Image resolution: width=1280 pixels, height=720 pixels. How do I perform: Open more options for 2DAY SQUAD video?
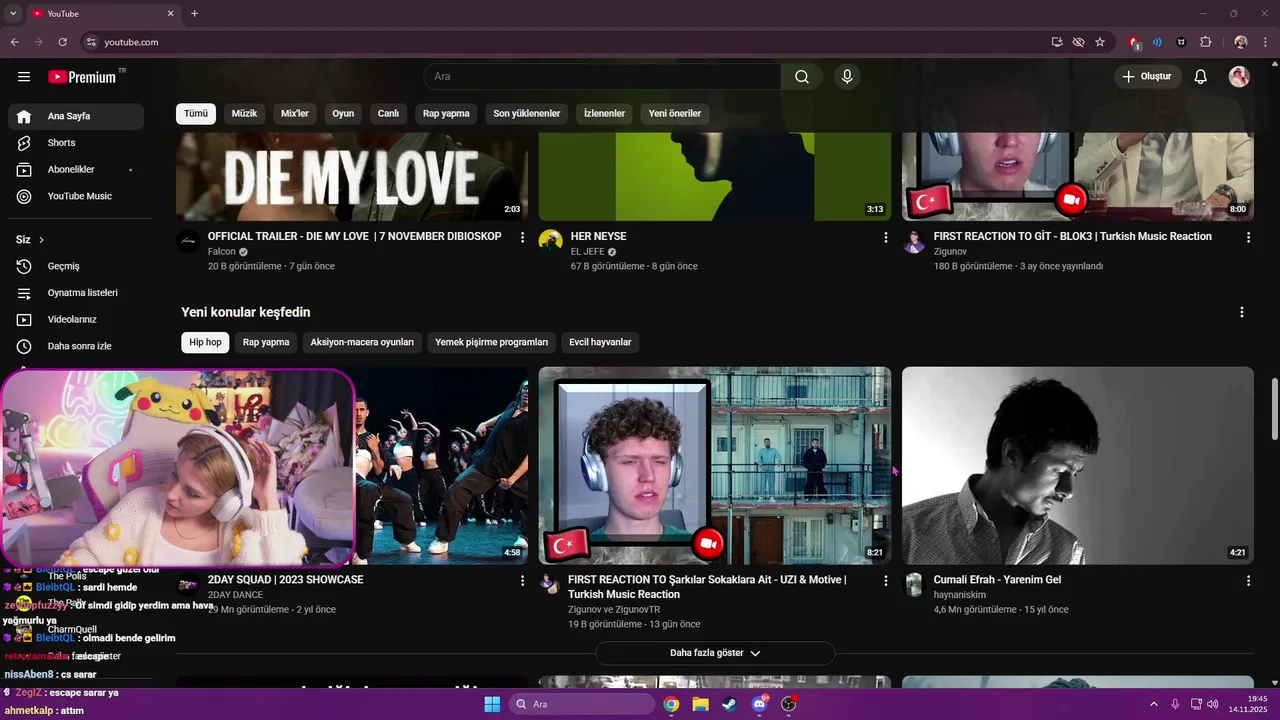click(522, 580)
